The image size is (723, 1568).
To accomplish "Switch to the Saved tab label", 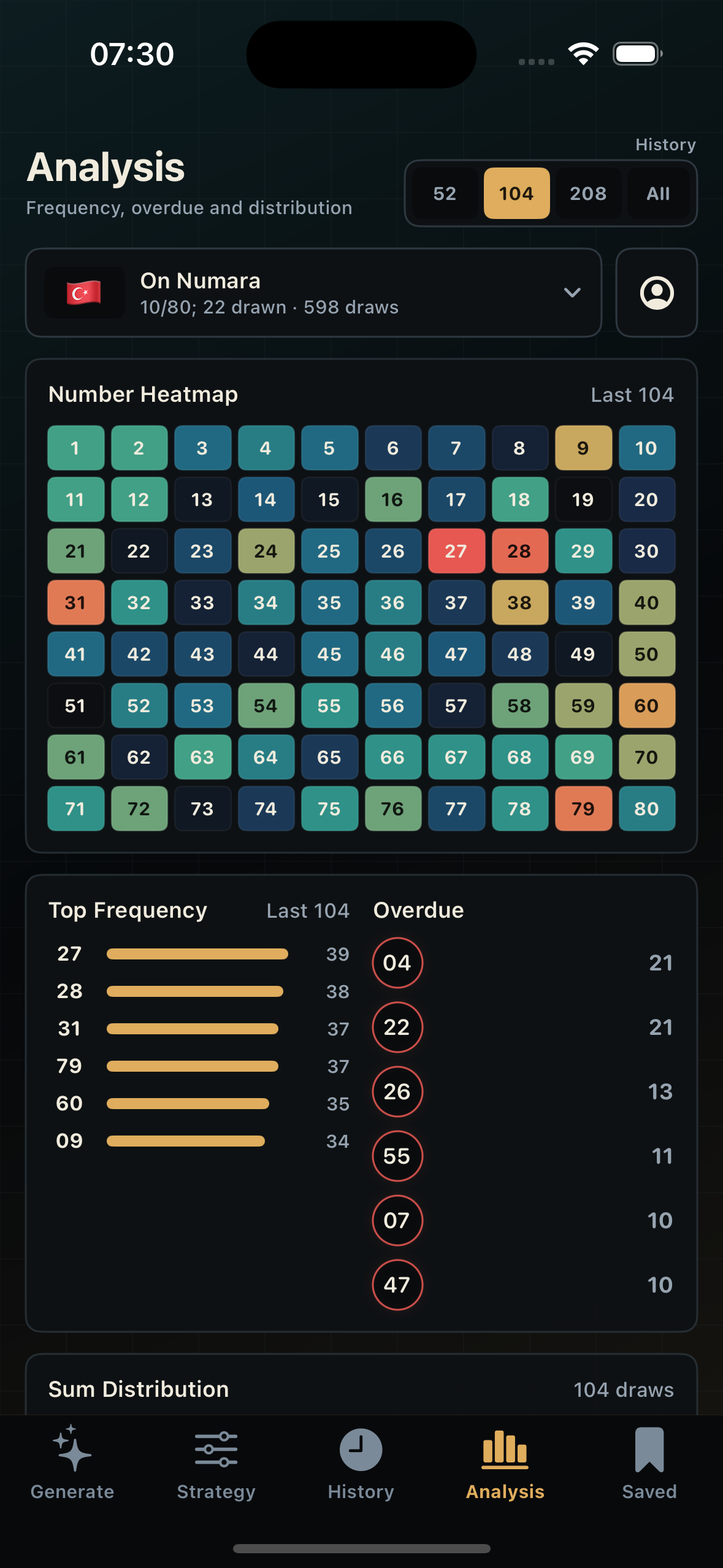I will point(649,1491).
